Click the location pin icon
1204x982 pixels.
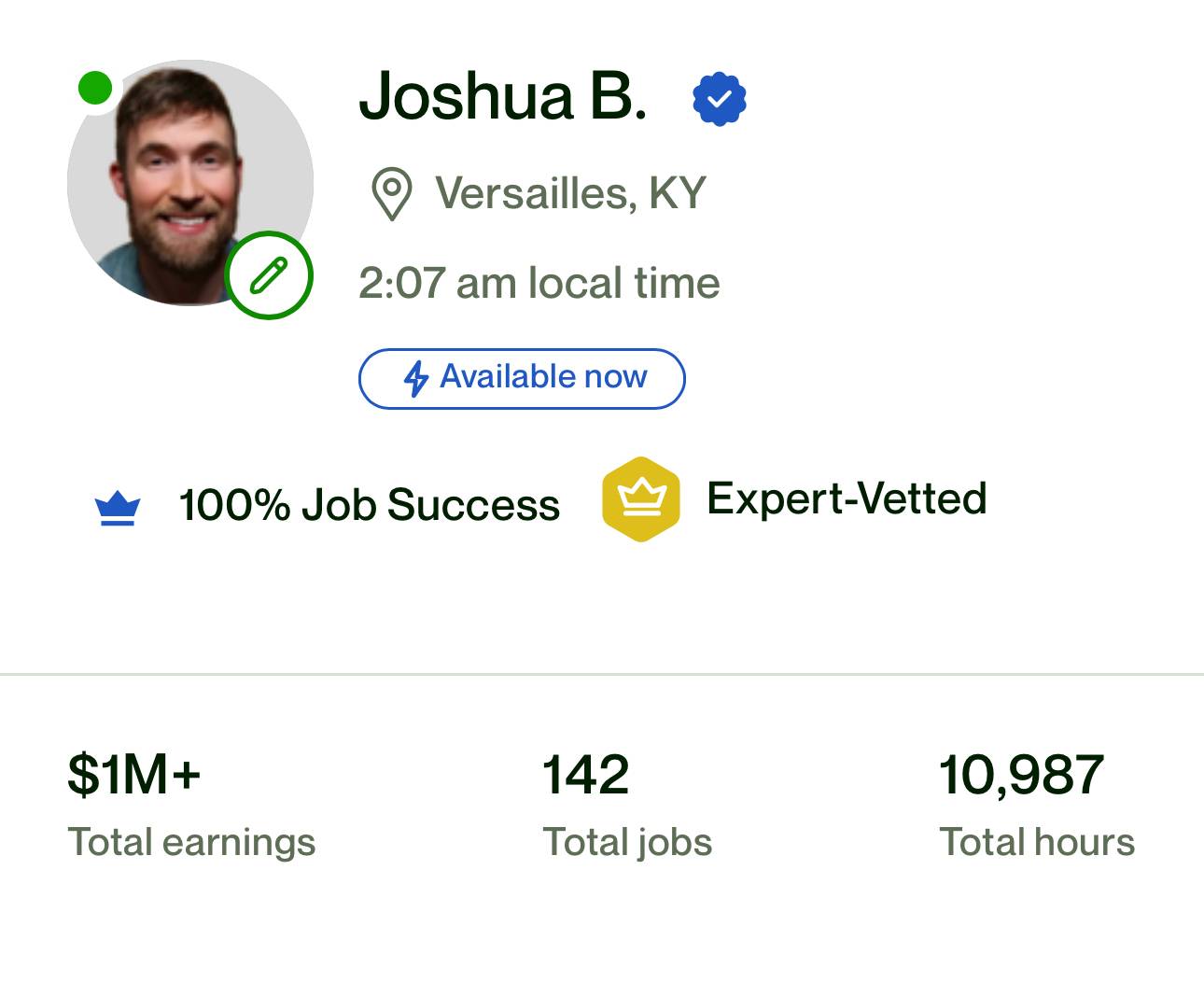click(392, 194)
